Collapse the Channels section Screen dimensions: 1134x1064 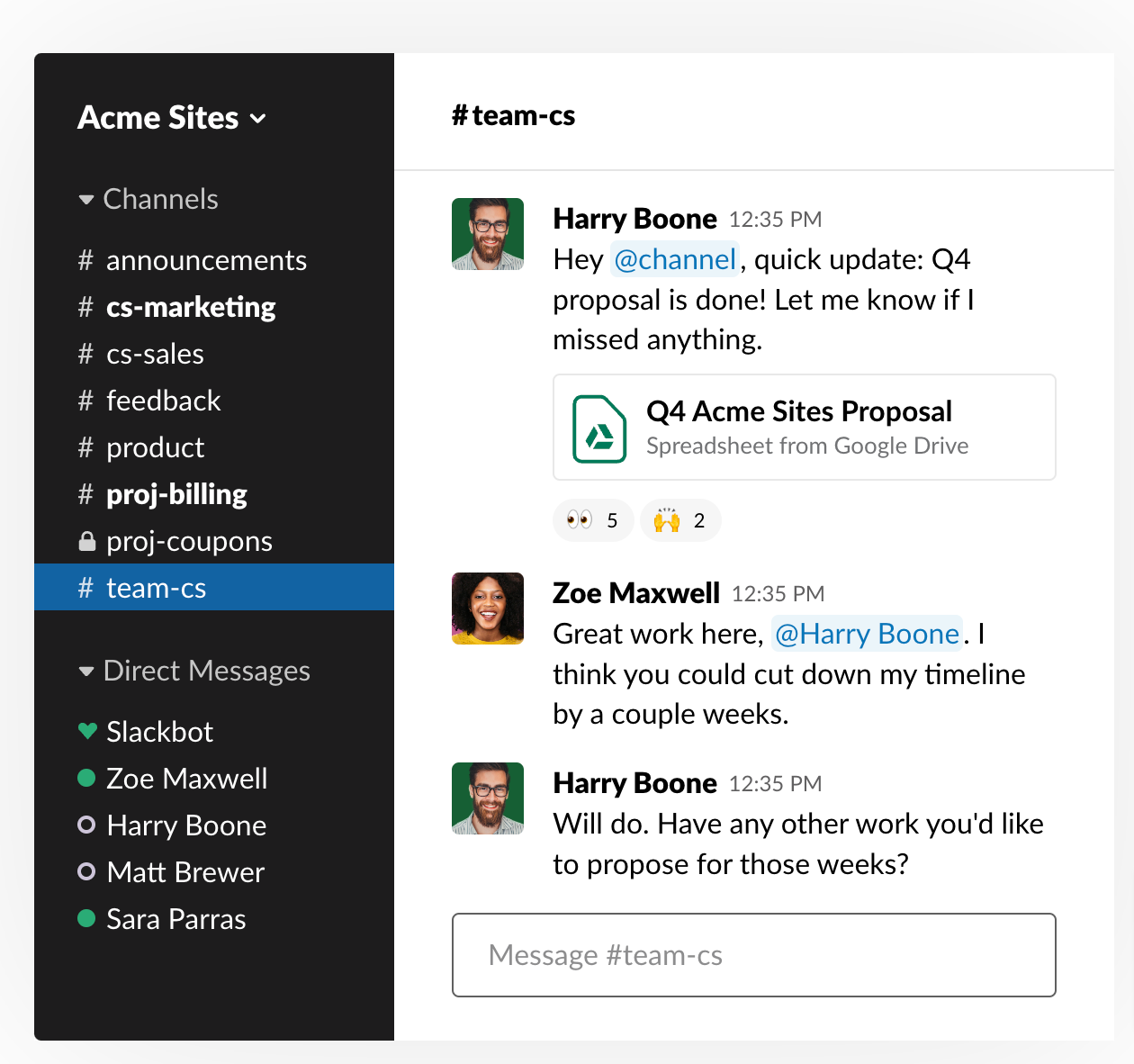[85, 199]
